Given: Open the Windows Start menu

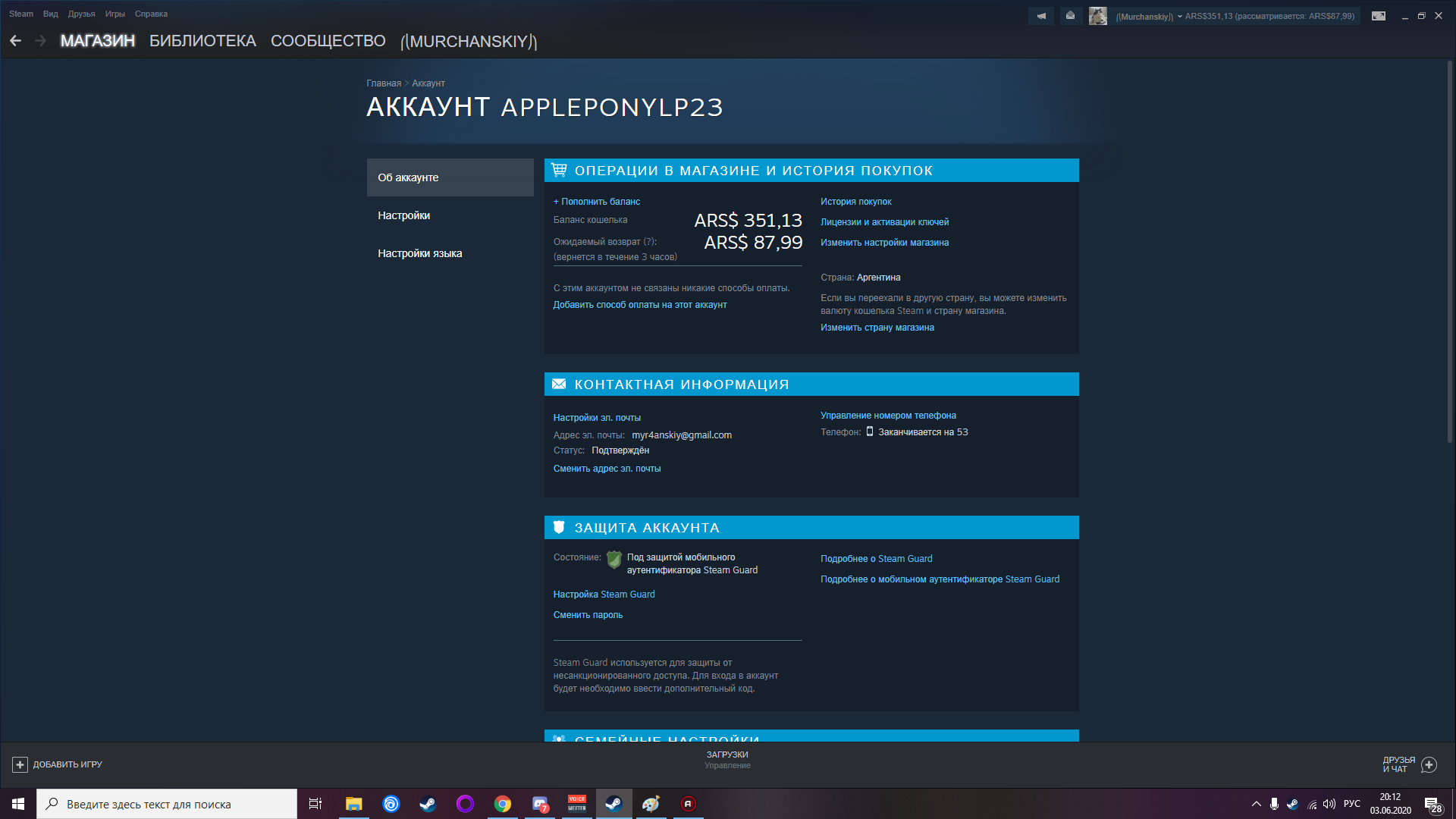Looking at the screenshot, I should coord(18,804).
